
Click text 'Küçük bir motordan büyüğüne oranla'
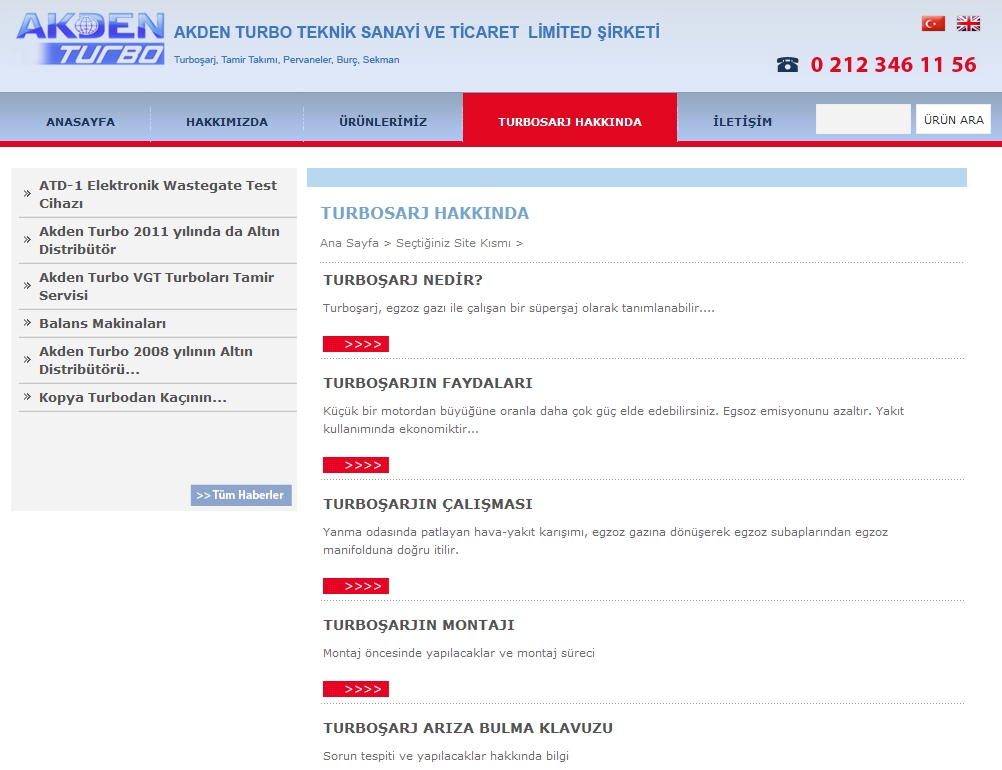pyautogui.click(x=613, y=420)
